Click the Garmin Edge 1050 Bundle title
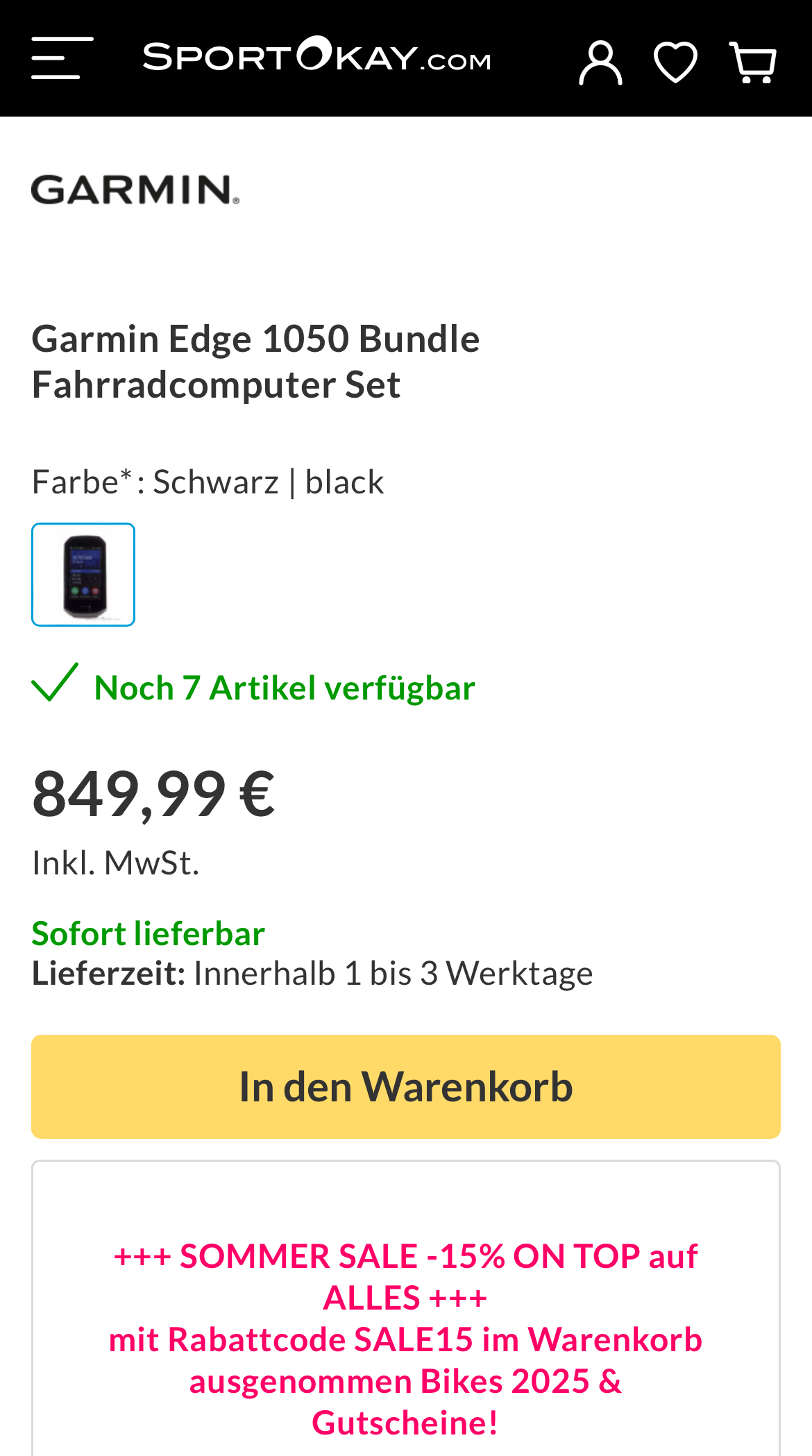 click(255, 361)
